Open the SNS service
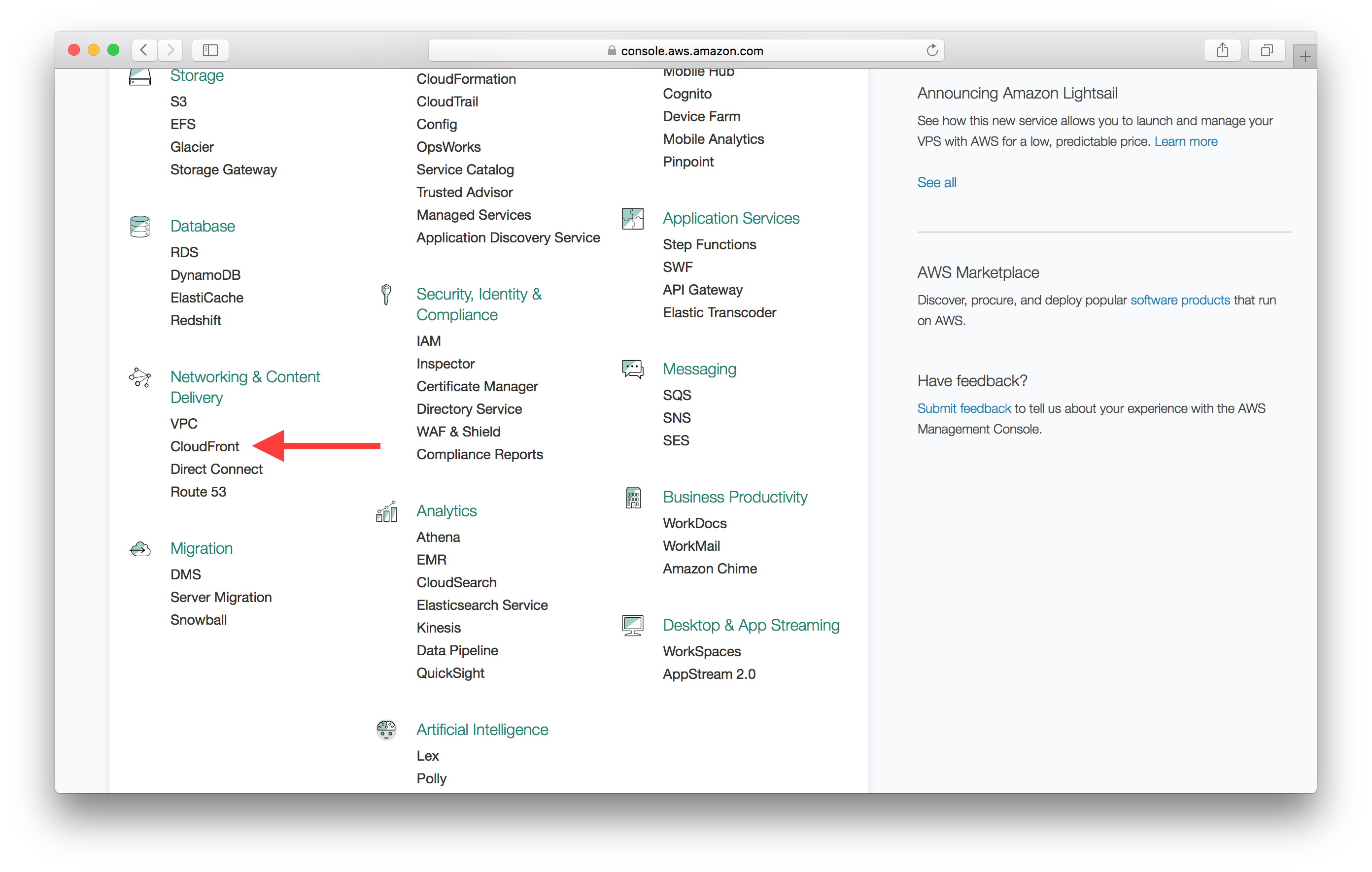Image resolution: width=1372 pixels, height=872 pixels. pos(677,418)
